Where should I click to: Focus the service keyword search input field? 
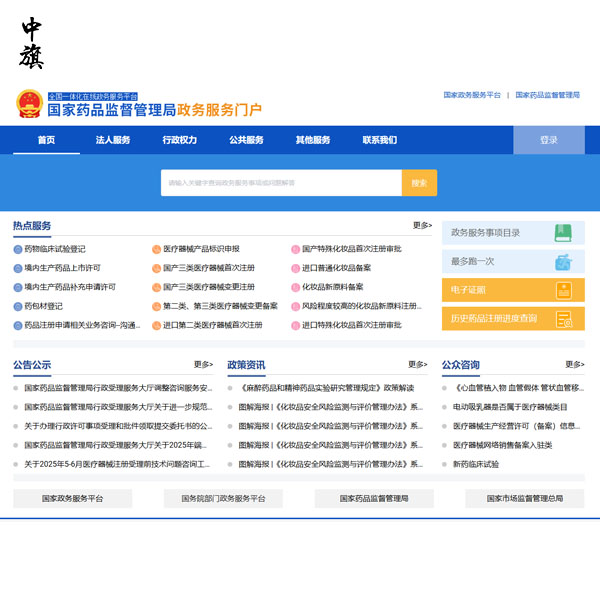281,183
